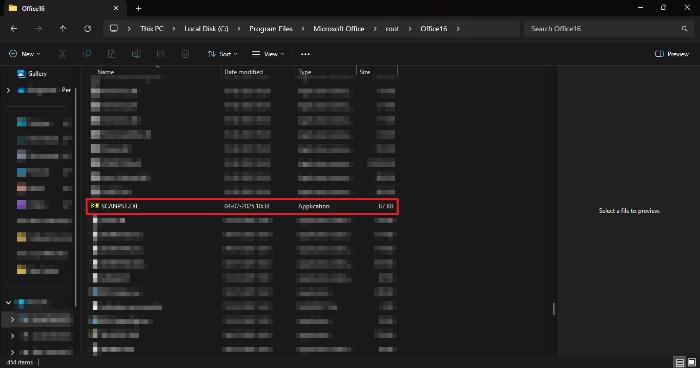This screenshot has height=368, width=700.
Task: Click the SCANPST.EXE application icon
Action: [x=95, y=205]
